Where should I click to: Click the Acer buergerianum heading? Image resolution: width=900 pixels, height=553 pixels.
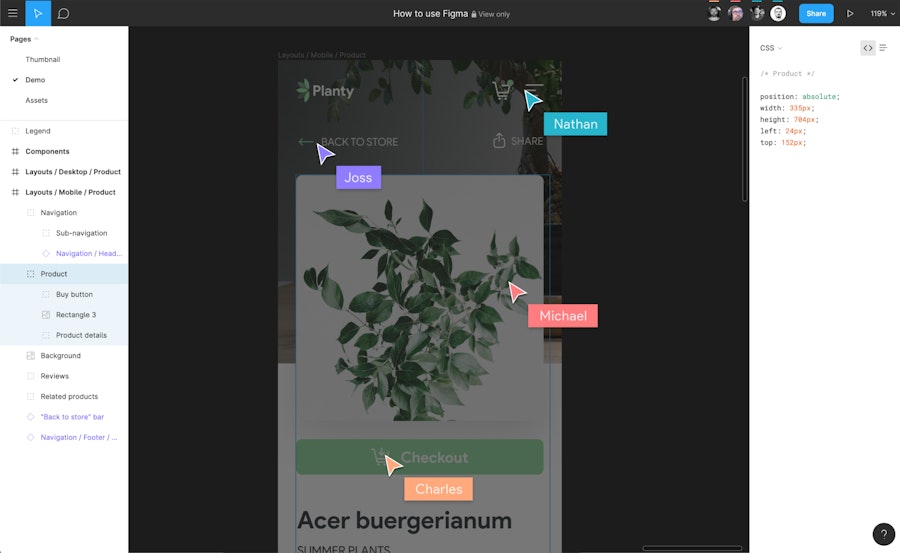(x=404, y=520)
